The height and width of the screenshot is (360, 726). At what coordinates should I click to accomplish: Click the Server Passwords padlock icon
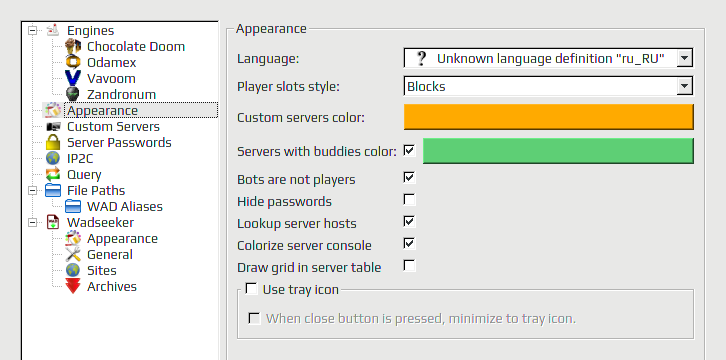[53, 143]
